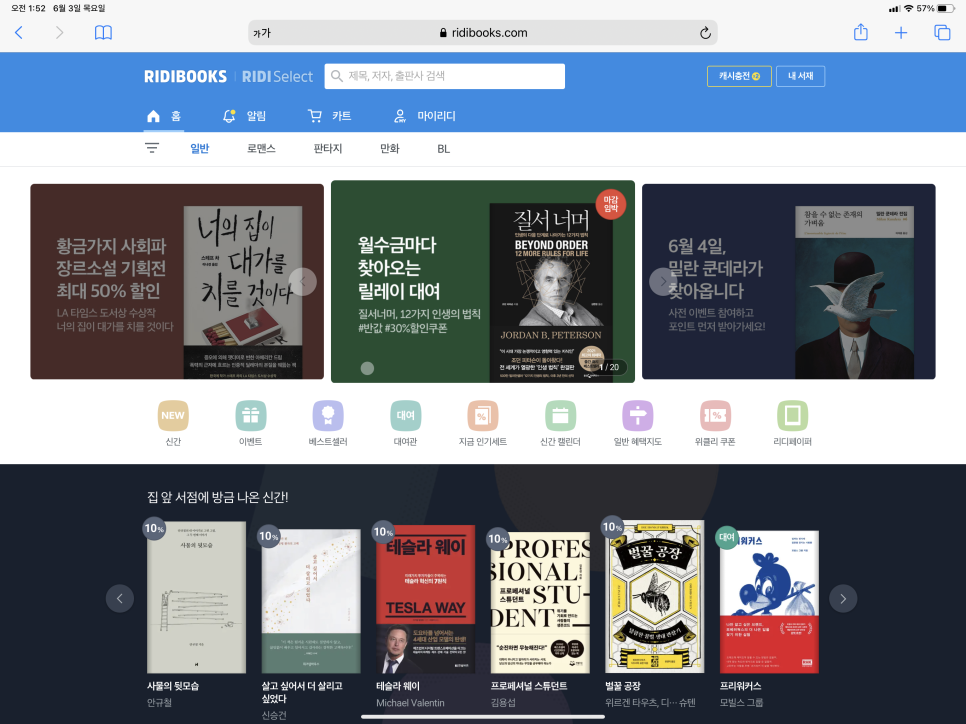
Task: Click 집 앞 서점에 방금 나온 신간! heading
Action: click(x=217, y=497)
